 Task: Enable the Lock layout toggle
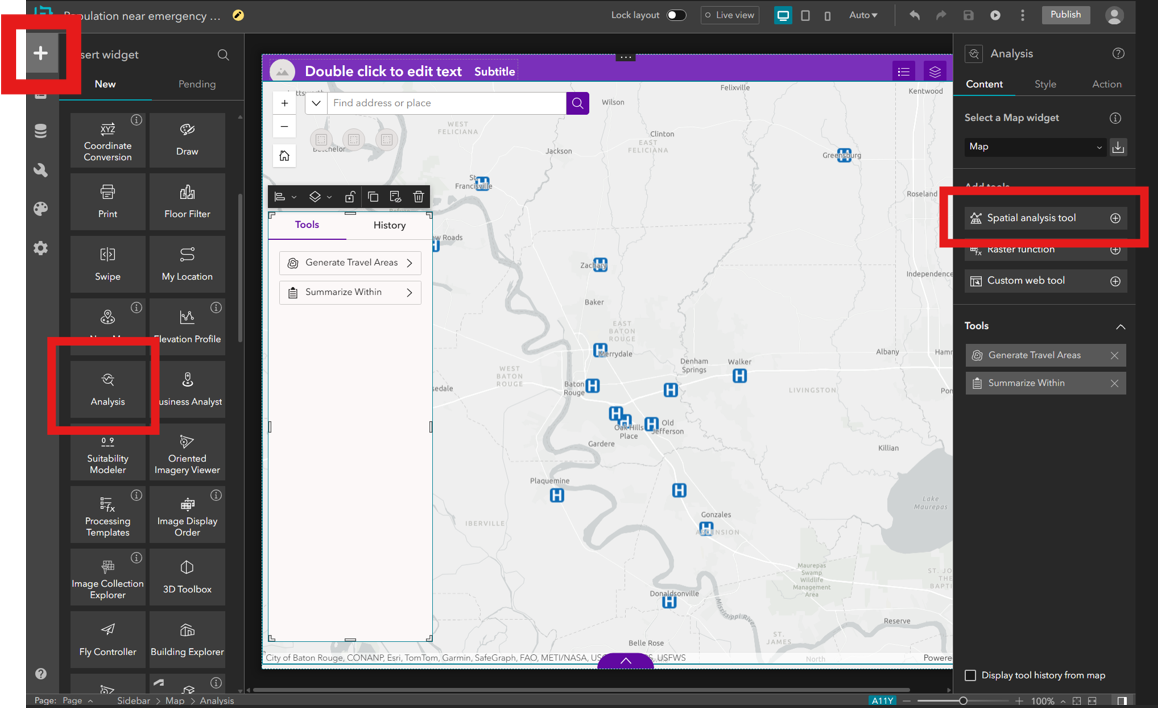[677, 15]
